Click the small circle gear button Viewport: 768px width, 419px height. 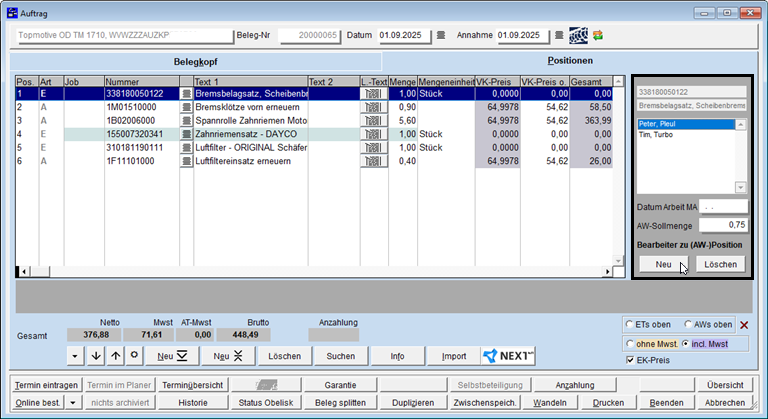coord(134,356)
